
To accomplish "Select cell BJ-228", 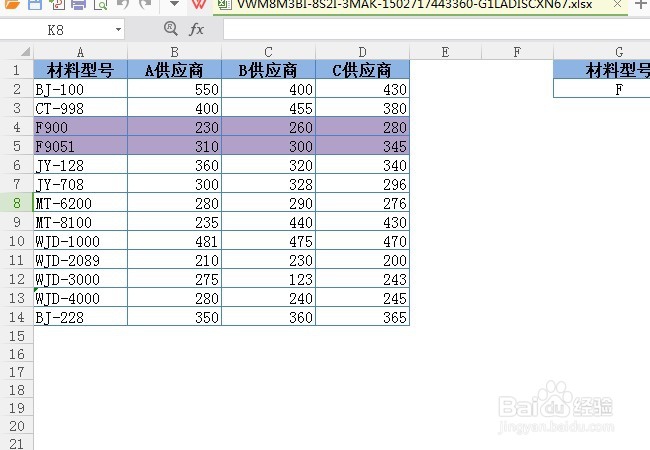I will point(80,317).
